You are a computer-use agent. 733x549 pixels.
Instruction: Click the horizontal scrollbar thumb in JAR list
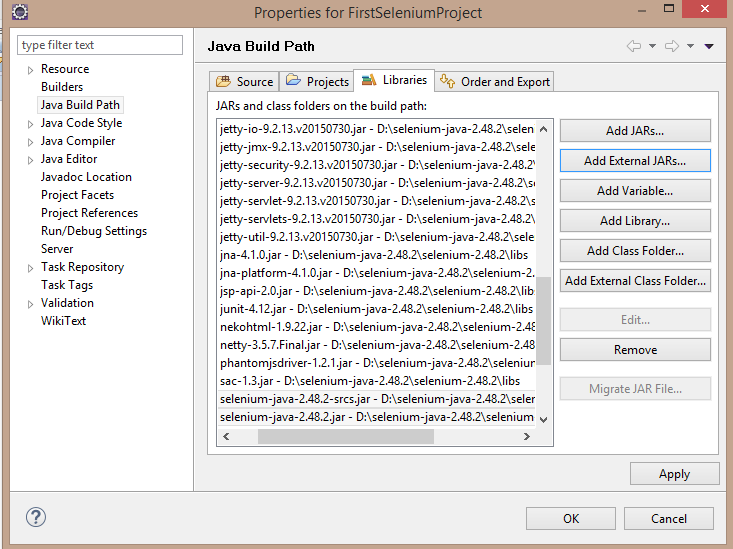pos(346,436)
